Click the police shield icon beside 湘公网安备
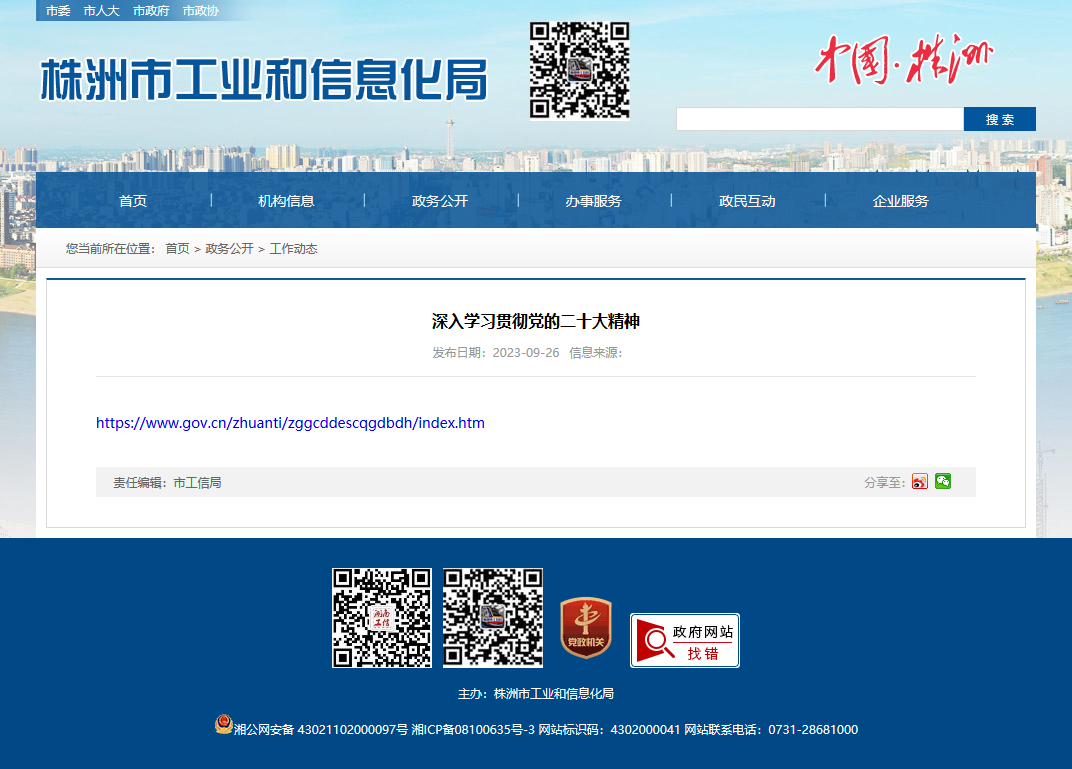The width and height of the screenshot is (1072, 769). click(x=224, y=725)
